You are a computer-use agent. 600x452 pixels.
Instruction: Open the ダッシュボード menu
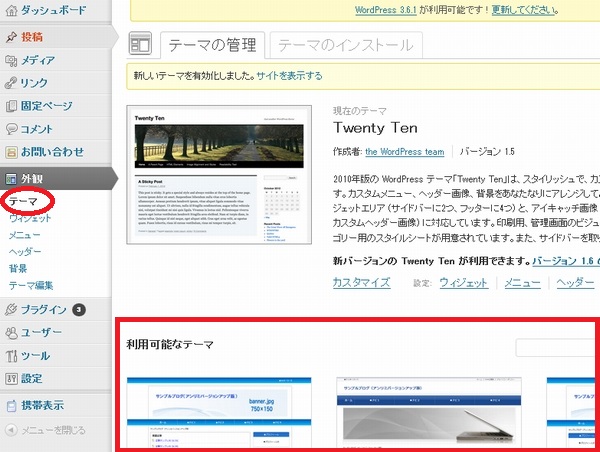[54, 10]
